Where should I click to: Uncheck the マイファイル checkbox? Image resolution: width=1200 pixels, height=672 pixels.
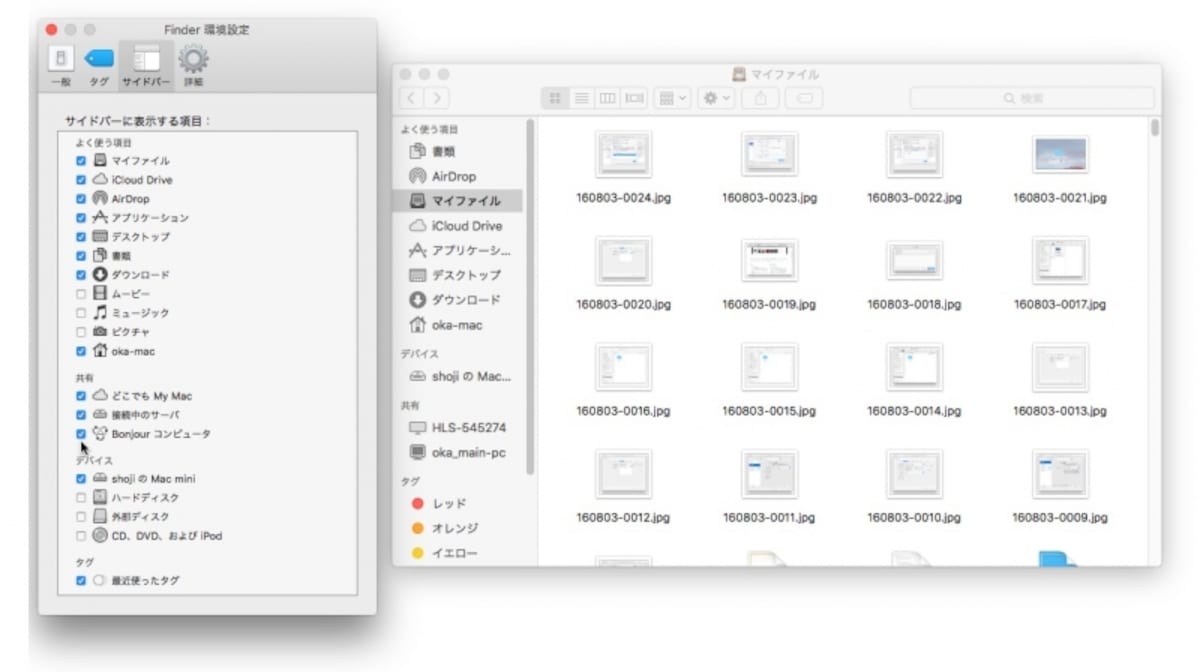click(81, 160)
